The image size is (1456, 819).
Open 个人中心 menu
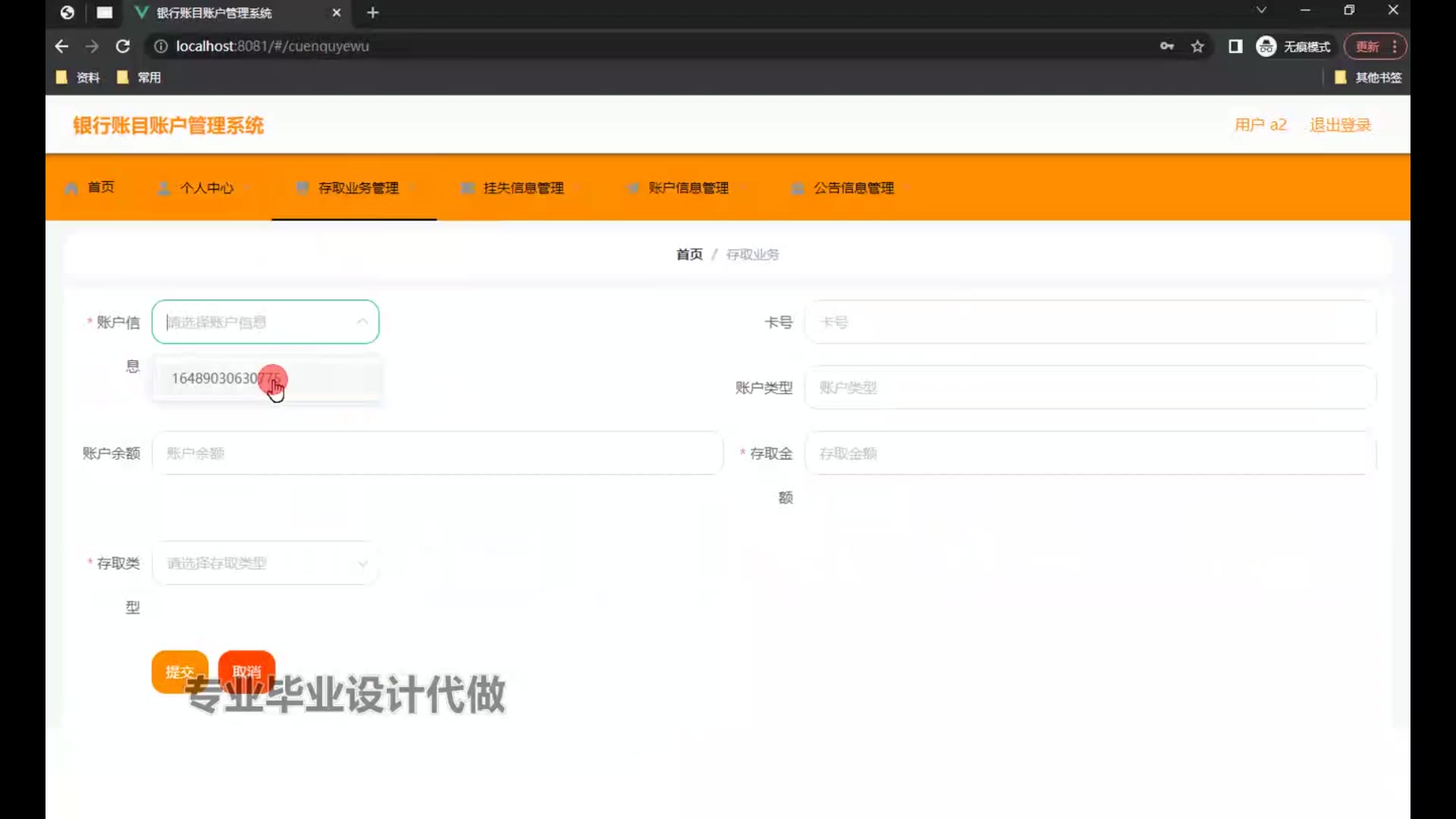(x=206, y=188)
